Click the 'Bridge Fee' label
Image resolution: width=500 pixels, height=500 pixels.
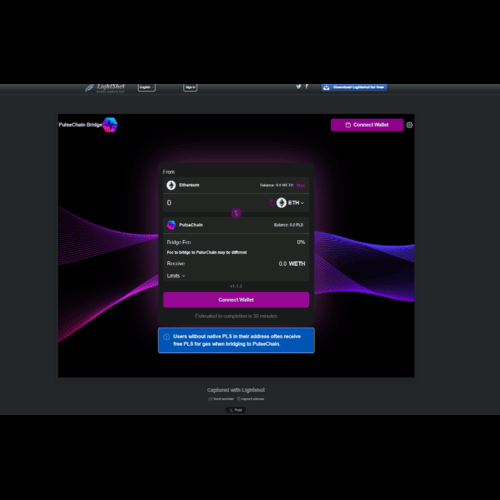pos(179,242)
